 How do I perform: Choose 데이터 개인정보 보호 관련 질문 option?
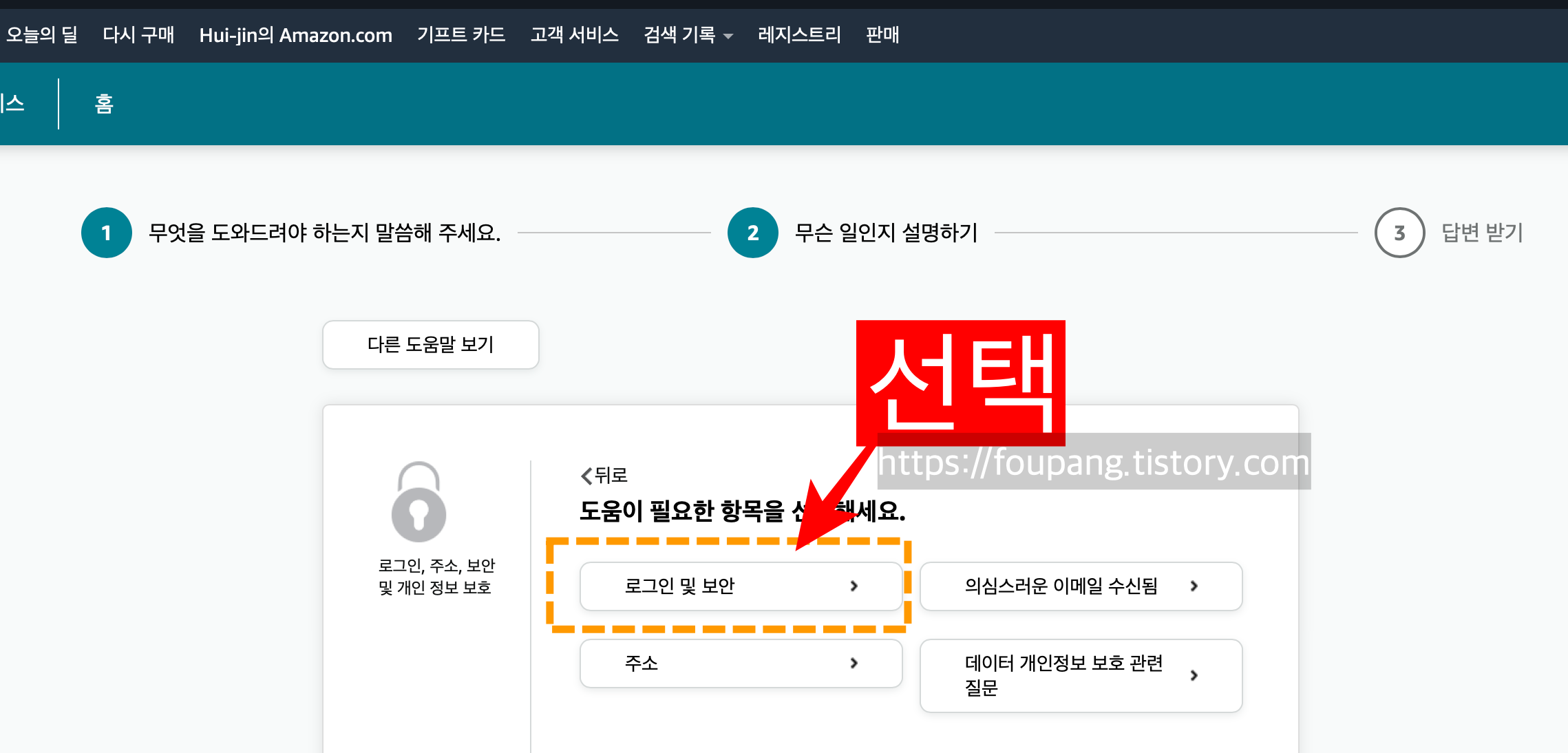[1081, 676]
